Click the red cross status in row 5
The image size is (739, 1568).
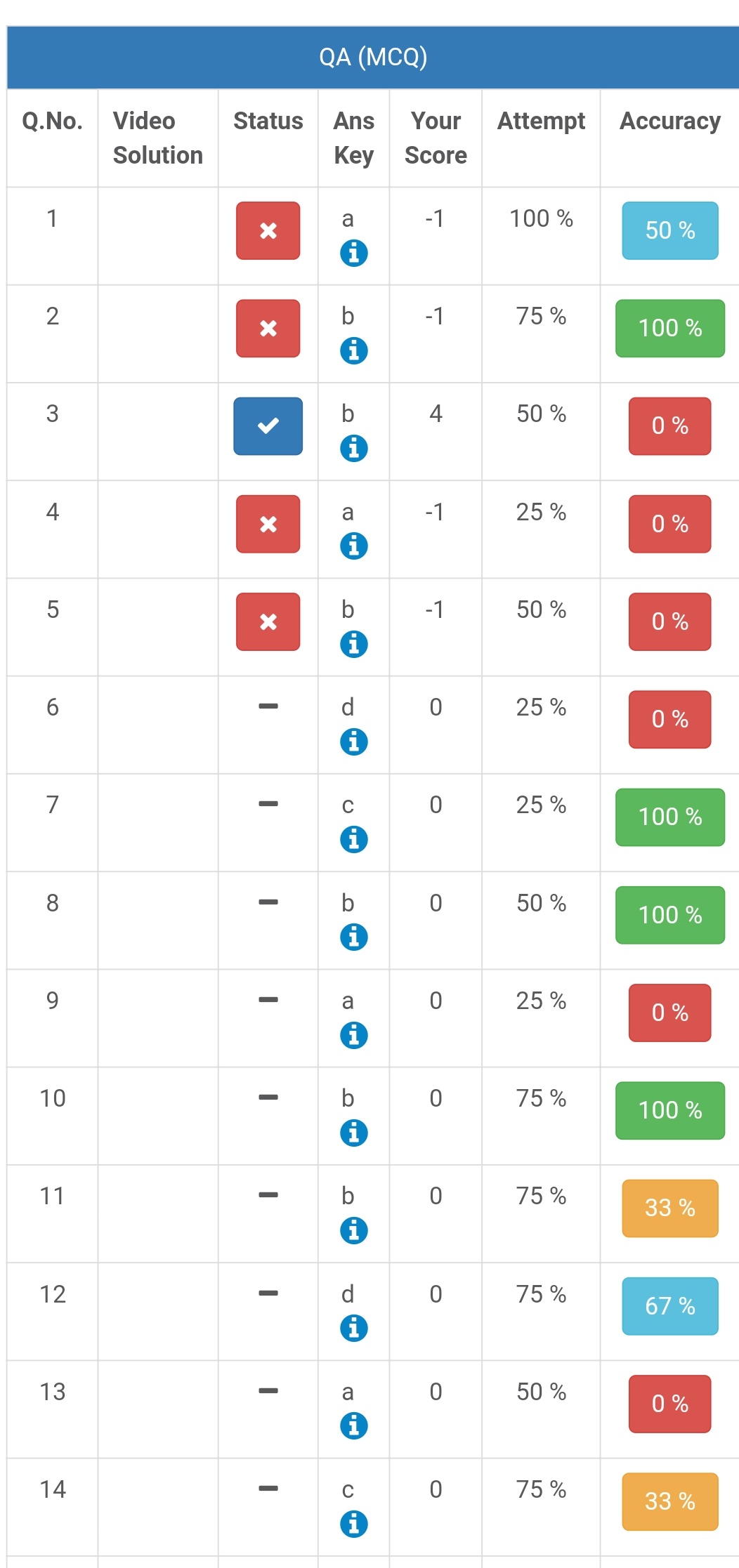point(268,622)
